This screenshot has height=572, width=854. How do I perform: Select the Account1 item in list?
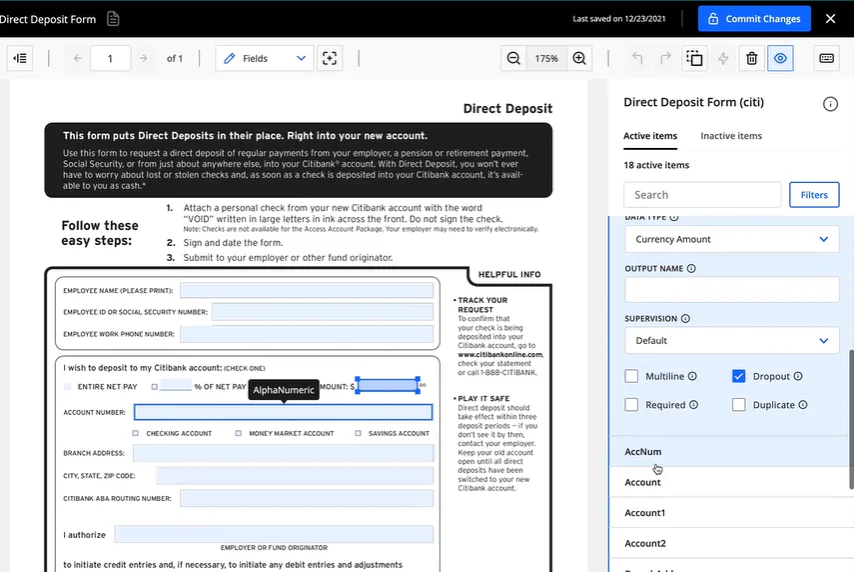pos(731,513)
